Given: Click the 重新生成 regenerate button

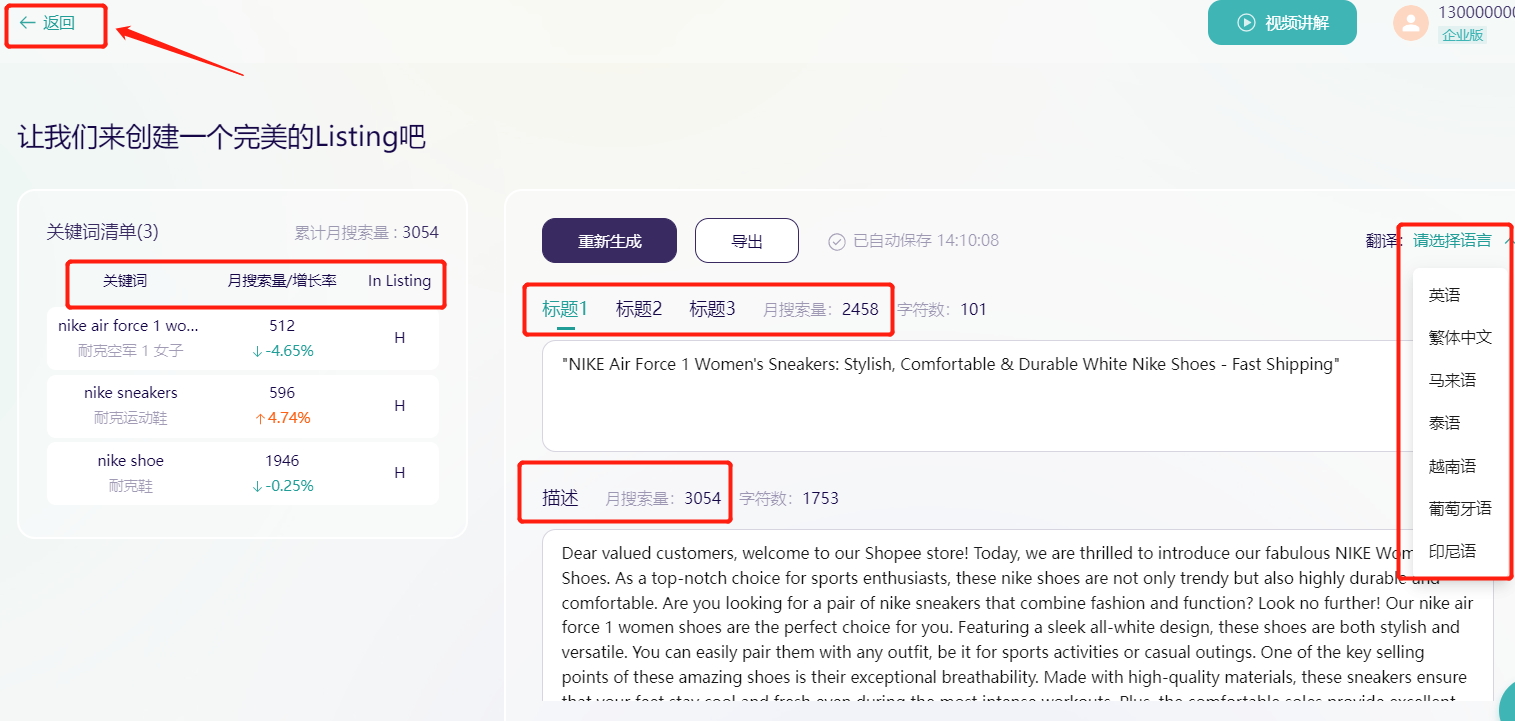Looking at the screenshot, I should (x=609, y=241).
